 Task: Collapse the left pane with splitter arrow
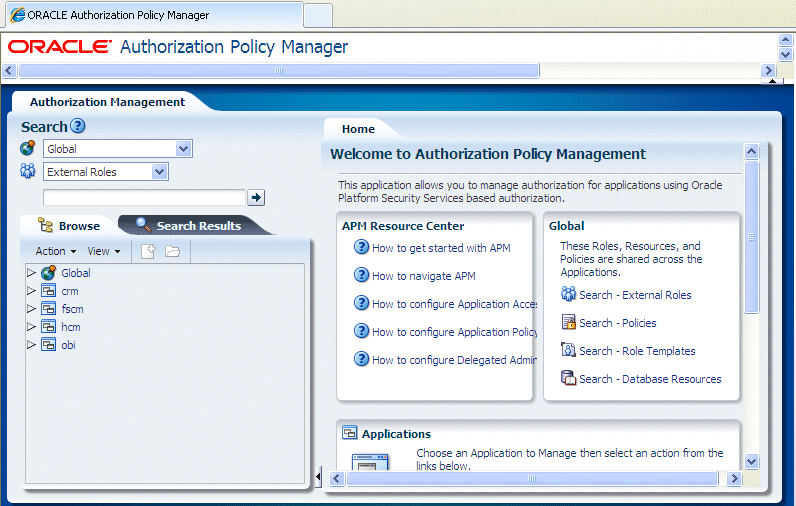pyautogui.click(x=318, y=477)
